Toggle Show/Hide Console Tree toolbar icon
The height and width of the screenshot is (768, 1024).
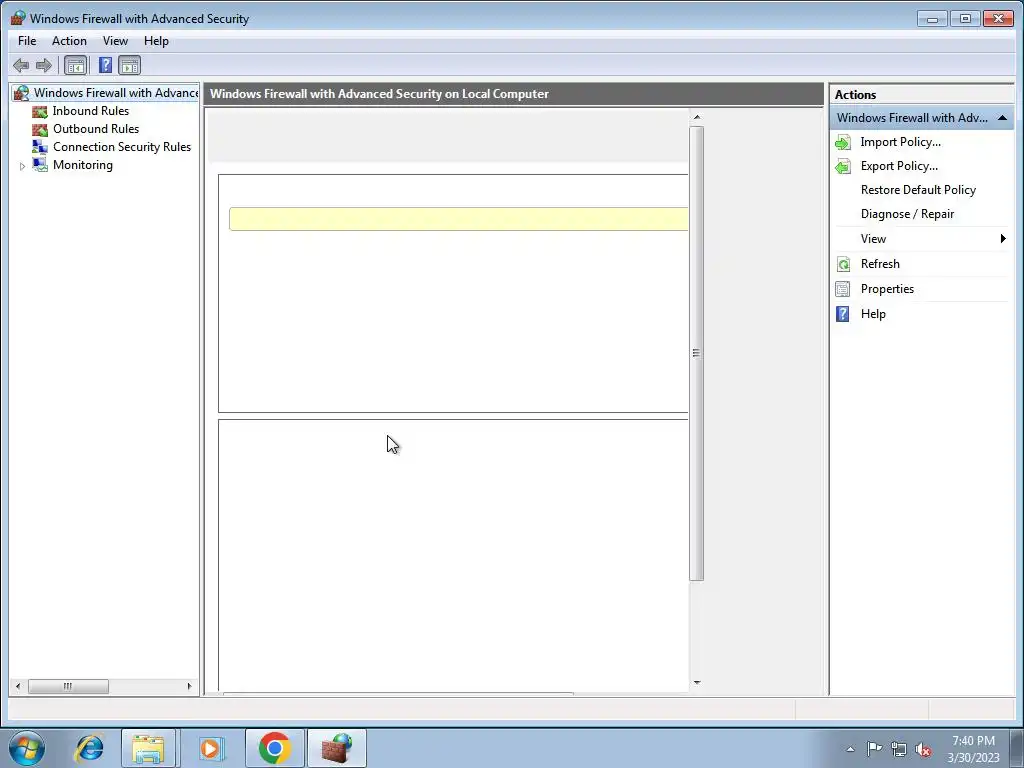76,65
